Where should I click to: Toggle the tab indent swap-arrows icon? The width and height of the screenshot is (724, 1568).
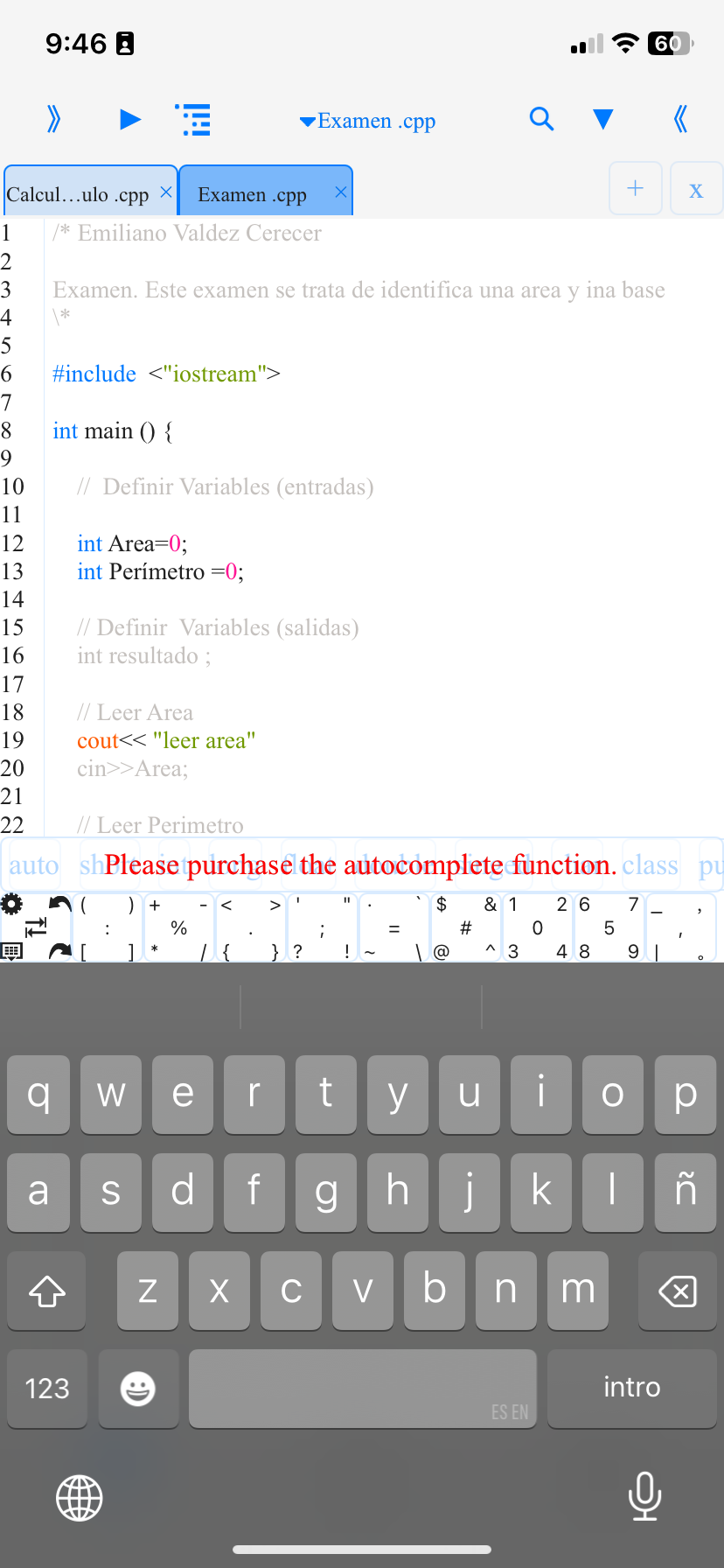[36, 927]
